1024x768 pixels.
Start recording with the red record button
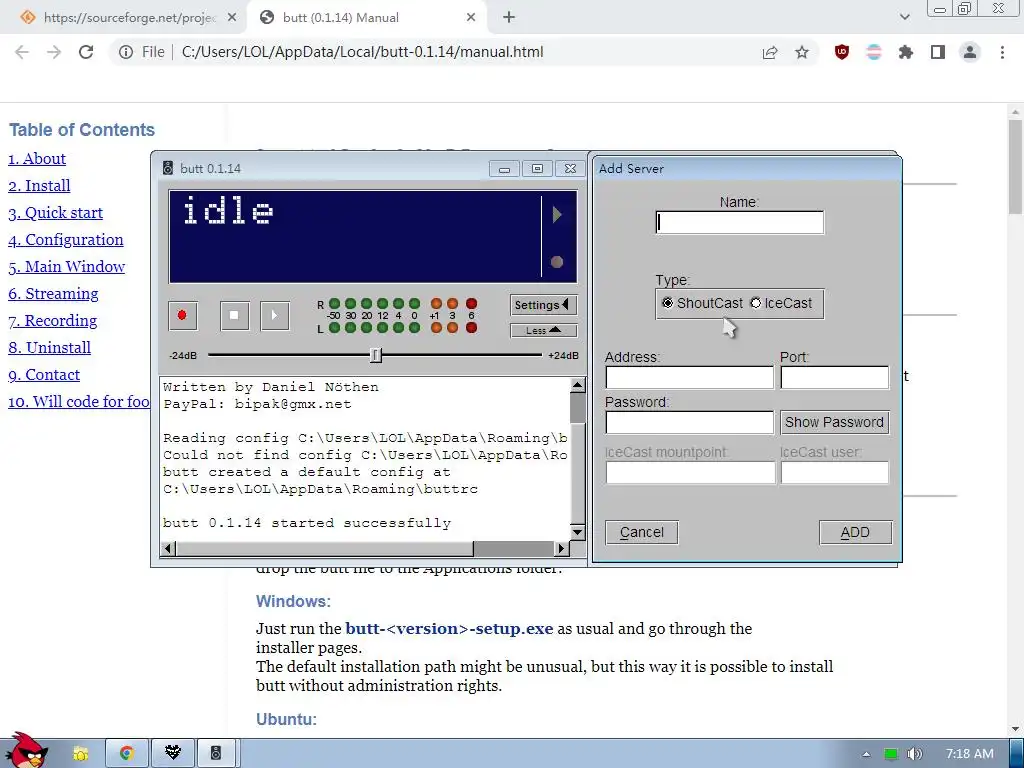point(182,315)
